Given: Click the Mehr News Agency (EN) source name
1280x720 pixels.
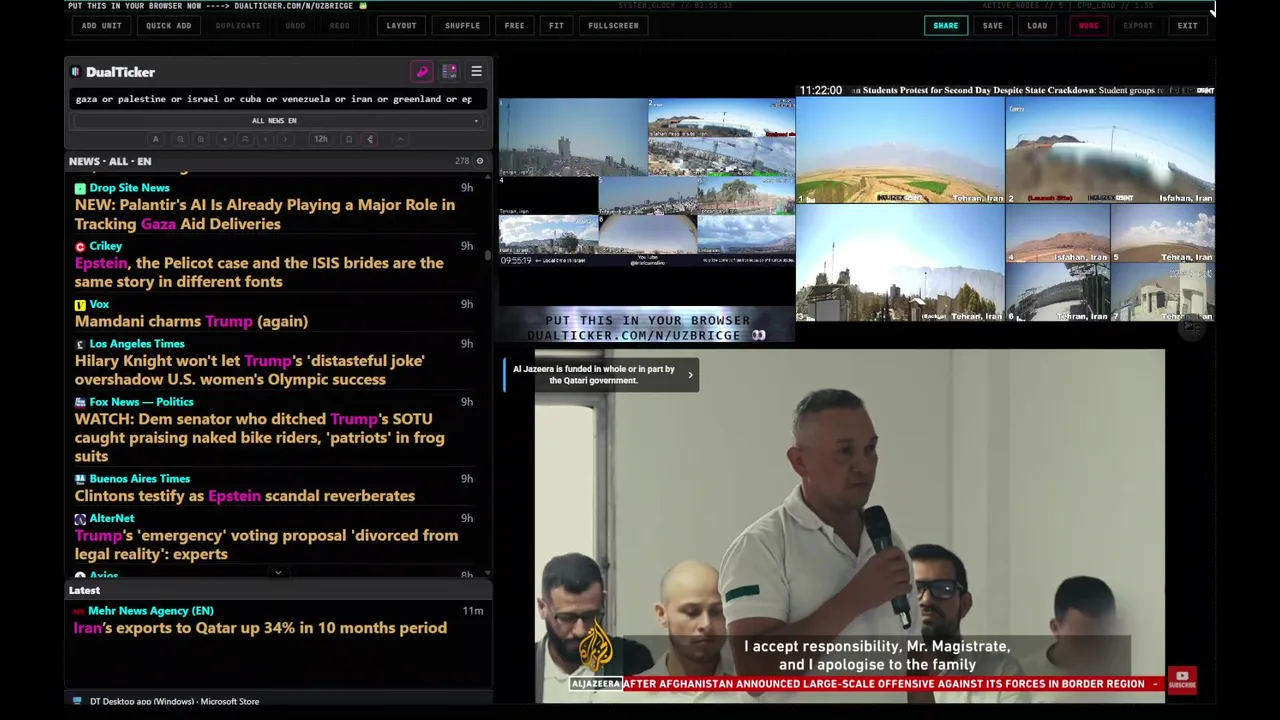Looking at the screenshot, I should coord(151,611).
